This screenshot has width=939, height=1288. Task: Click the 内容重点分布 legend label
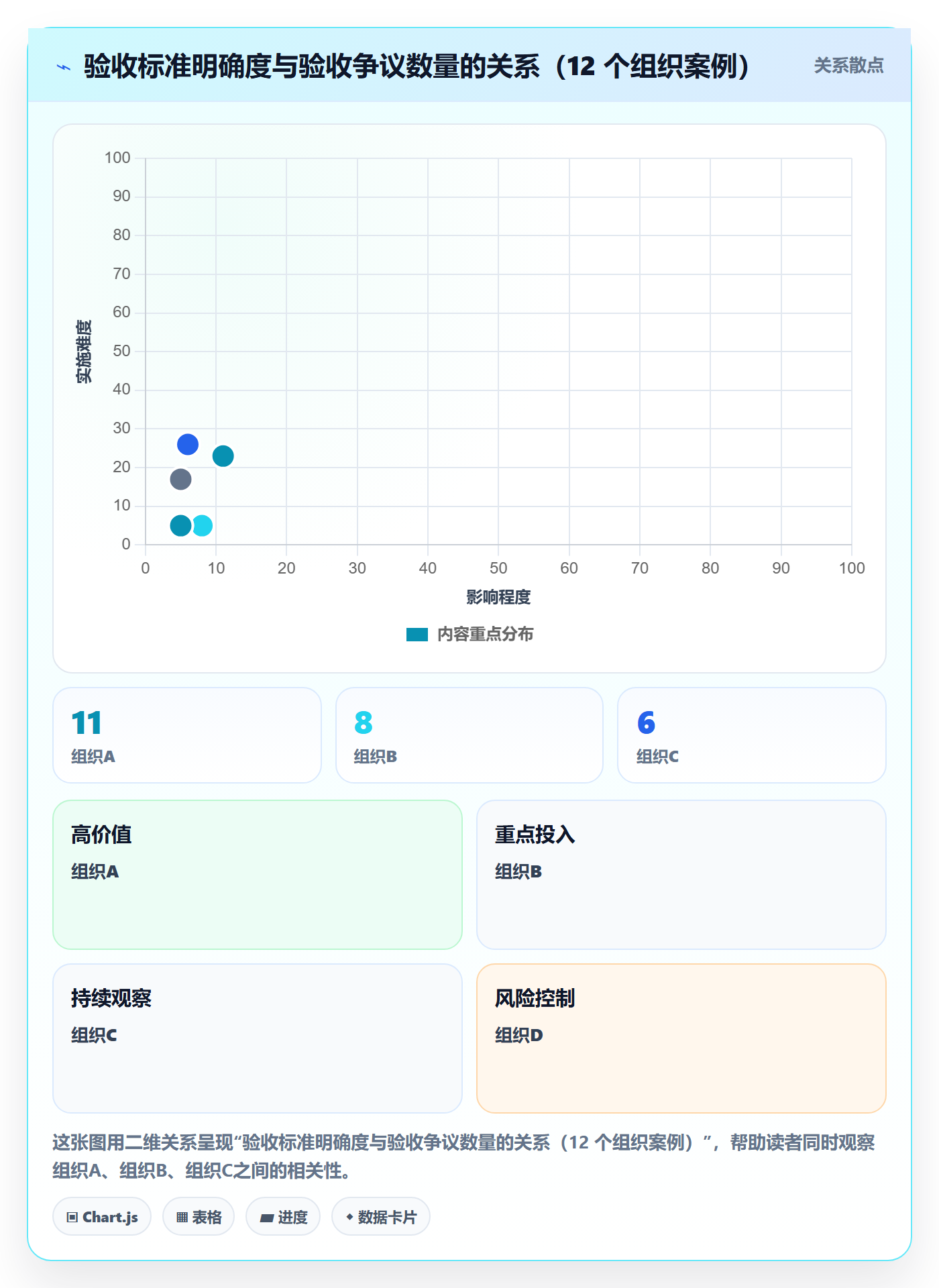click(x=485, y=635)
